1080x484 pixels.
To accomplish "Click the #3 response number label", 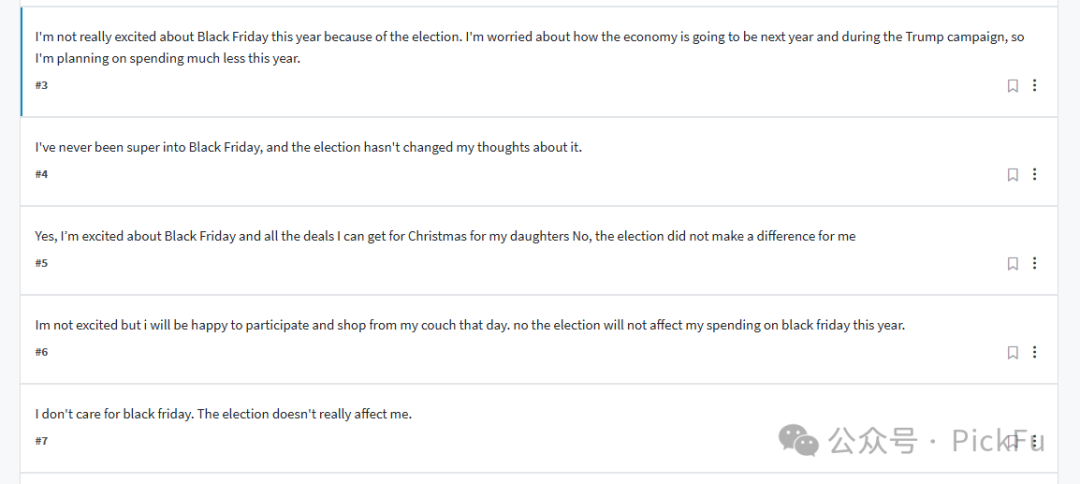I will click(x=41, y=85).
